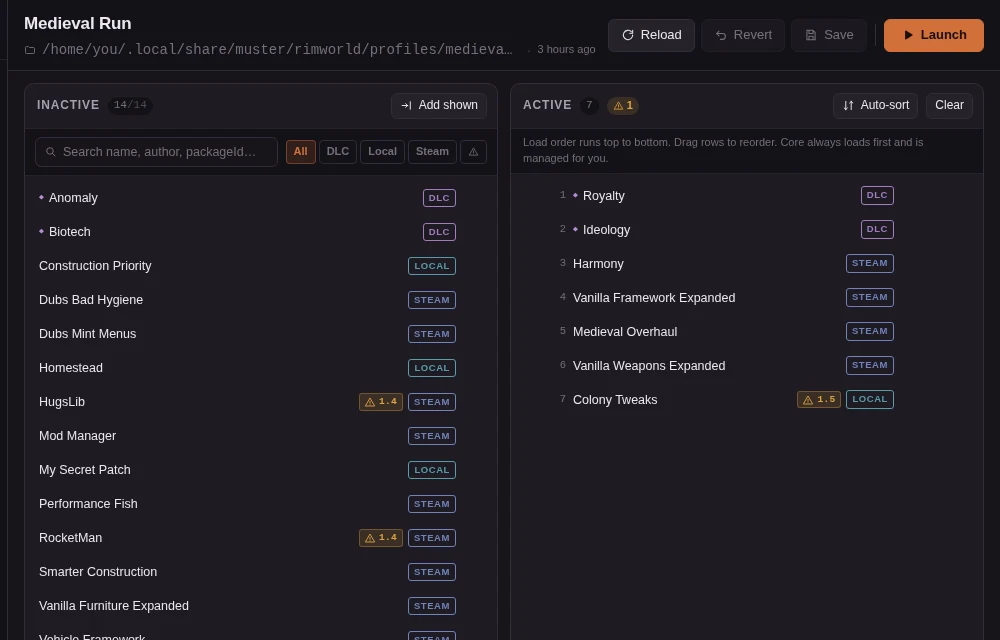Image resolution: width=1000 pixels, height=640 pixels.
Task: Select My Secret Patch mod row
Action: point(261,470)
